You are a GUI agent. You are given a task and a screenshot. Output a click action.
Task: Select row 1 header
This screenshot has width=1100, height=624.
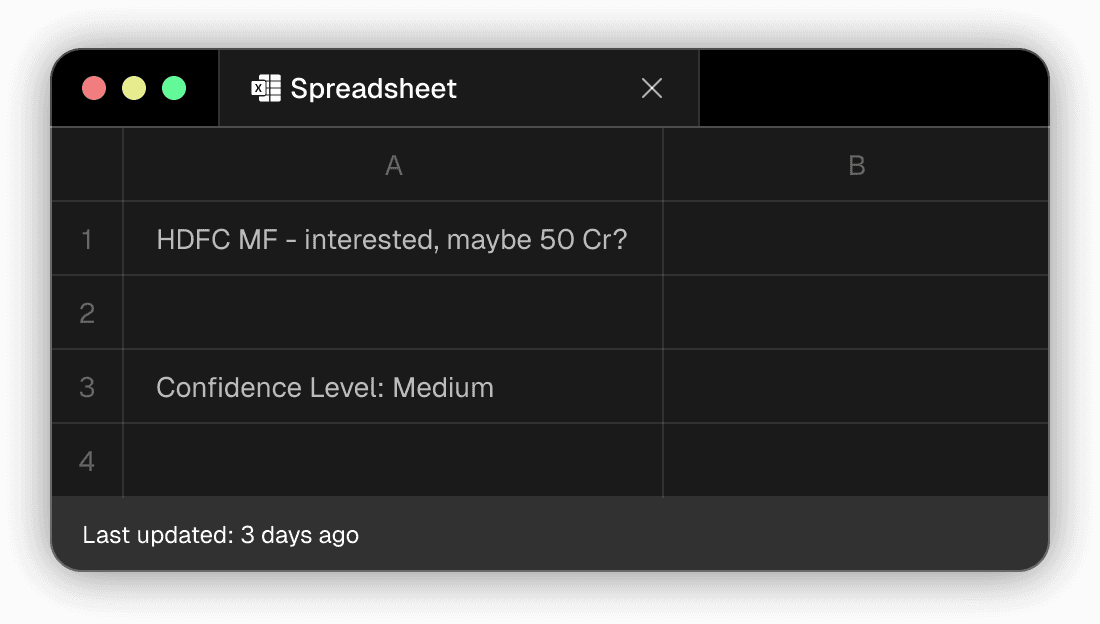click(87, 239)
